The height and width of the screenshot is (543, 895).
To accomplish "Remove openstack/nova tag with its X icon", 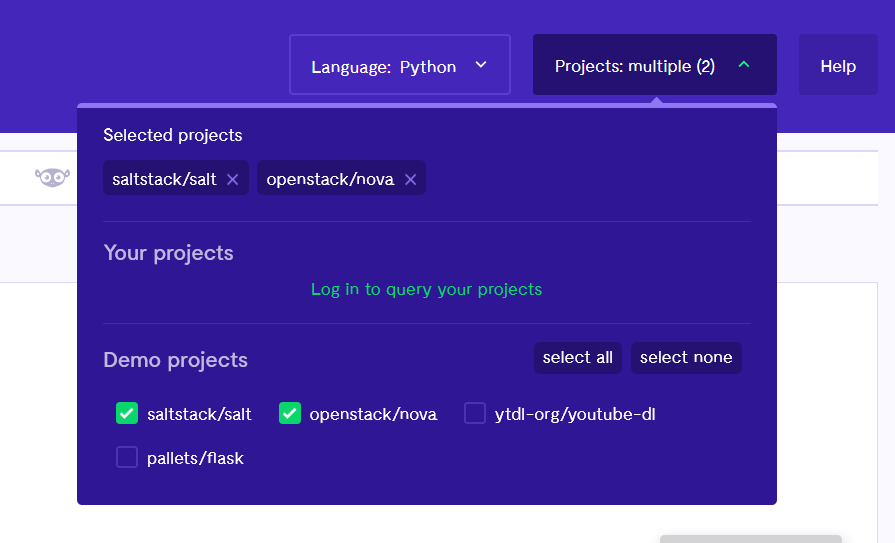I will click(410, 180).
